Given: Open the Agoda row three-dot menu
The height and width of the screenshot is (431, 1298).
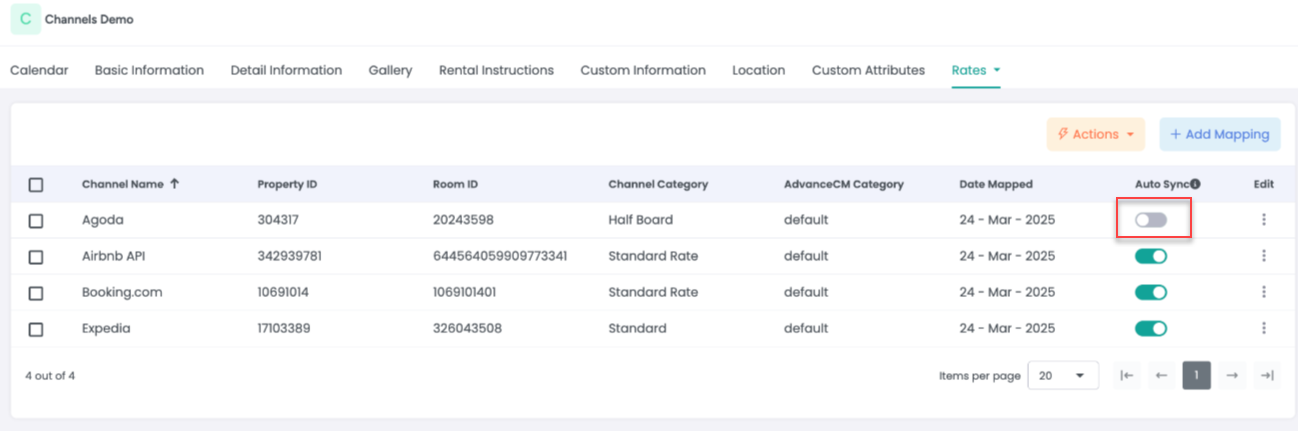Looking at the screenshot, I should tap(1264, 220).
